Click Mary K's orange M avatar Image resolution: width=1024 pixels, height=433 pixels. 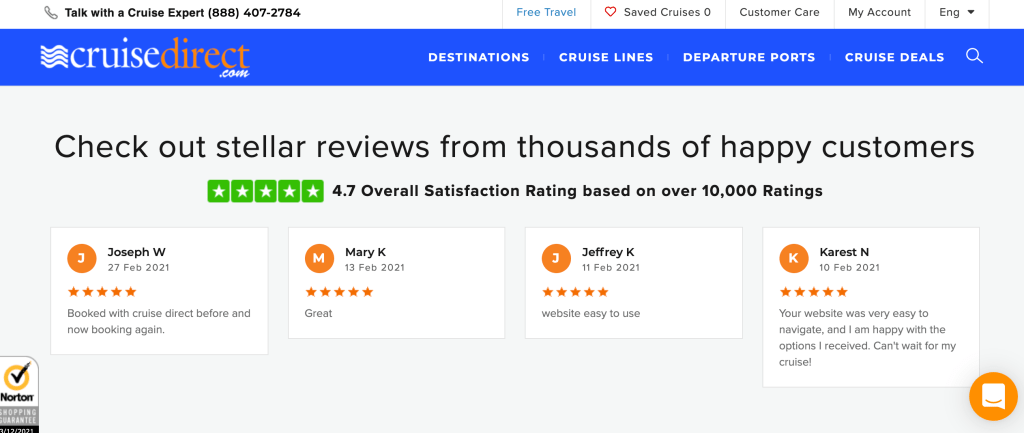pos(319,259)
